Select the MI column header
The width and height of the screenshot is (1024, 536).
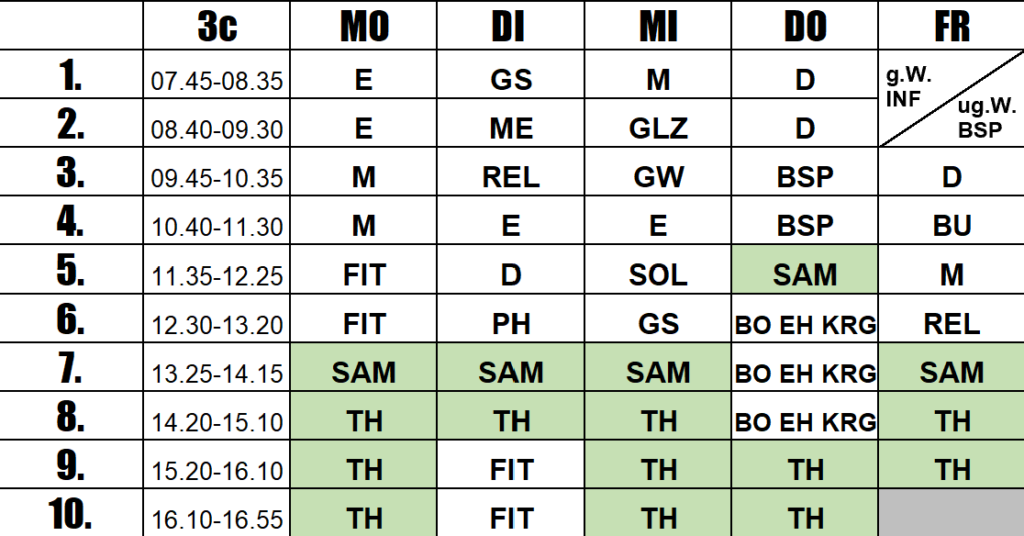658,25
